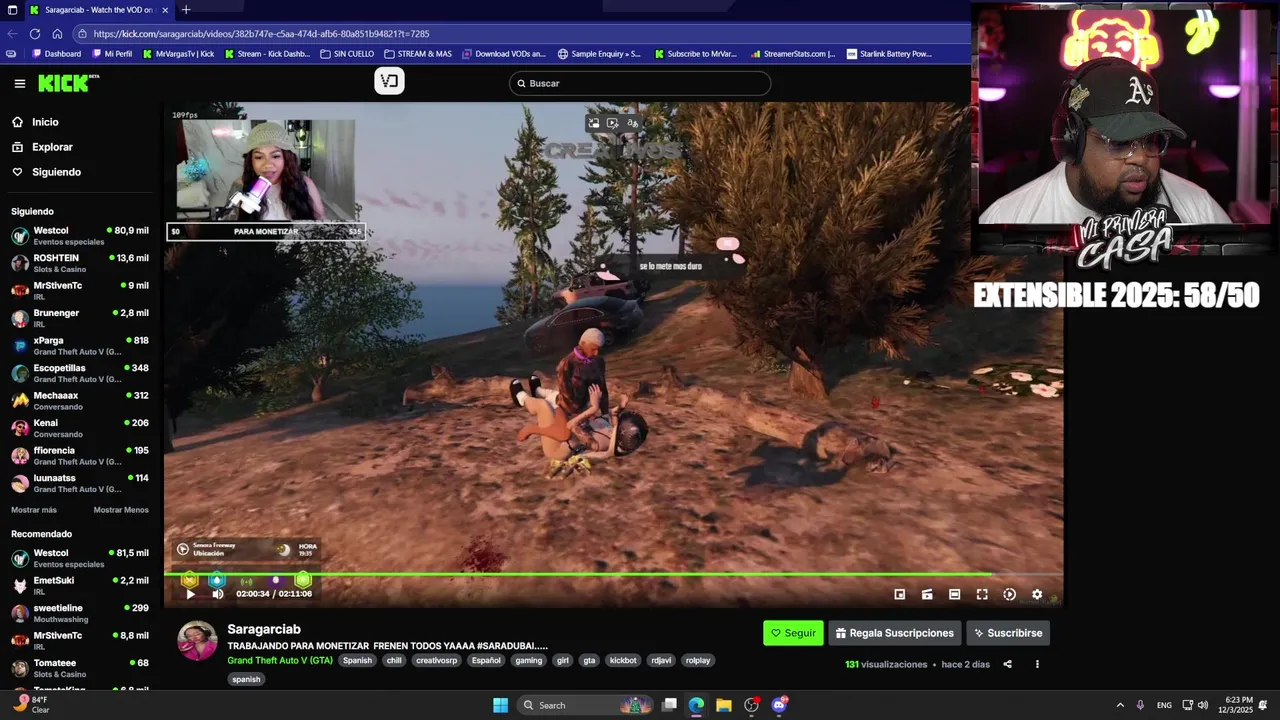Viewport: 1280px width, 720px height.
Task: Open EmetSuki recommended channel
Action: pyautogui.click(x=80, y=585)
